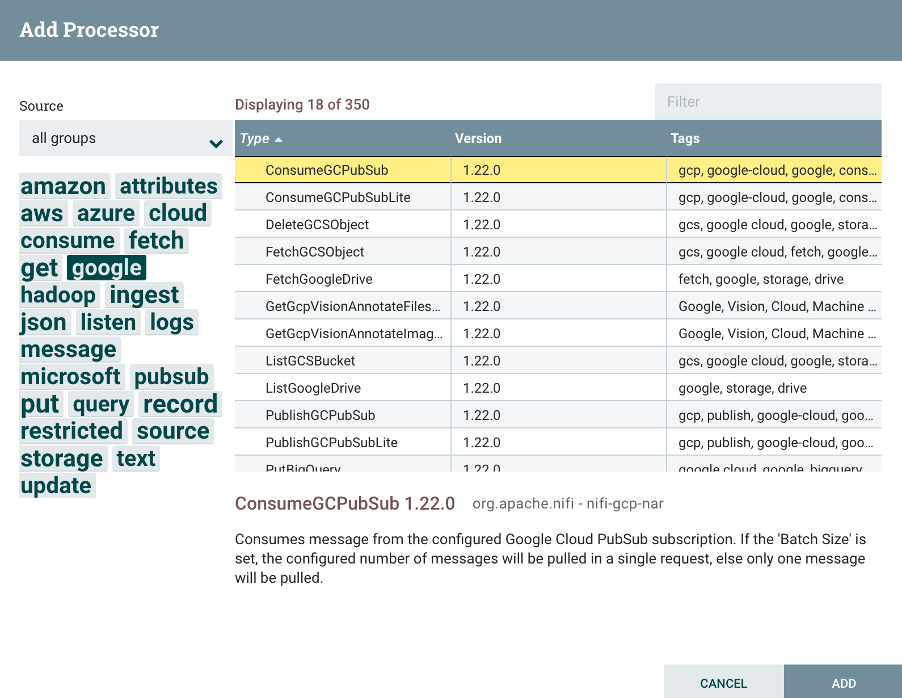Select the 'microsoft' tag

71,377
